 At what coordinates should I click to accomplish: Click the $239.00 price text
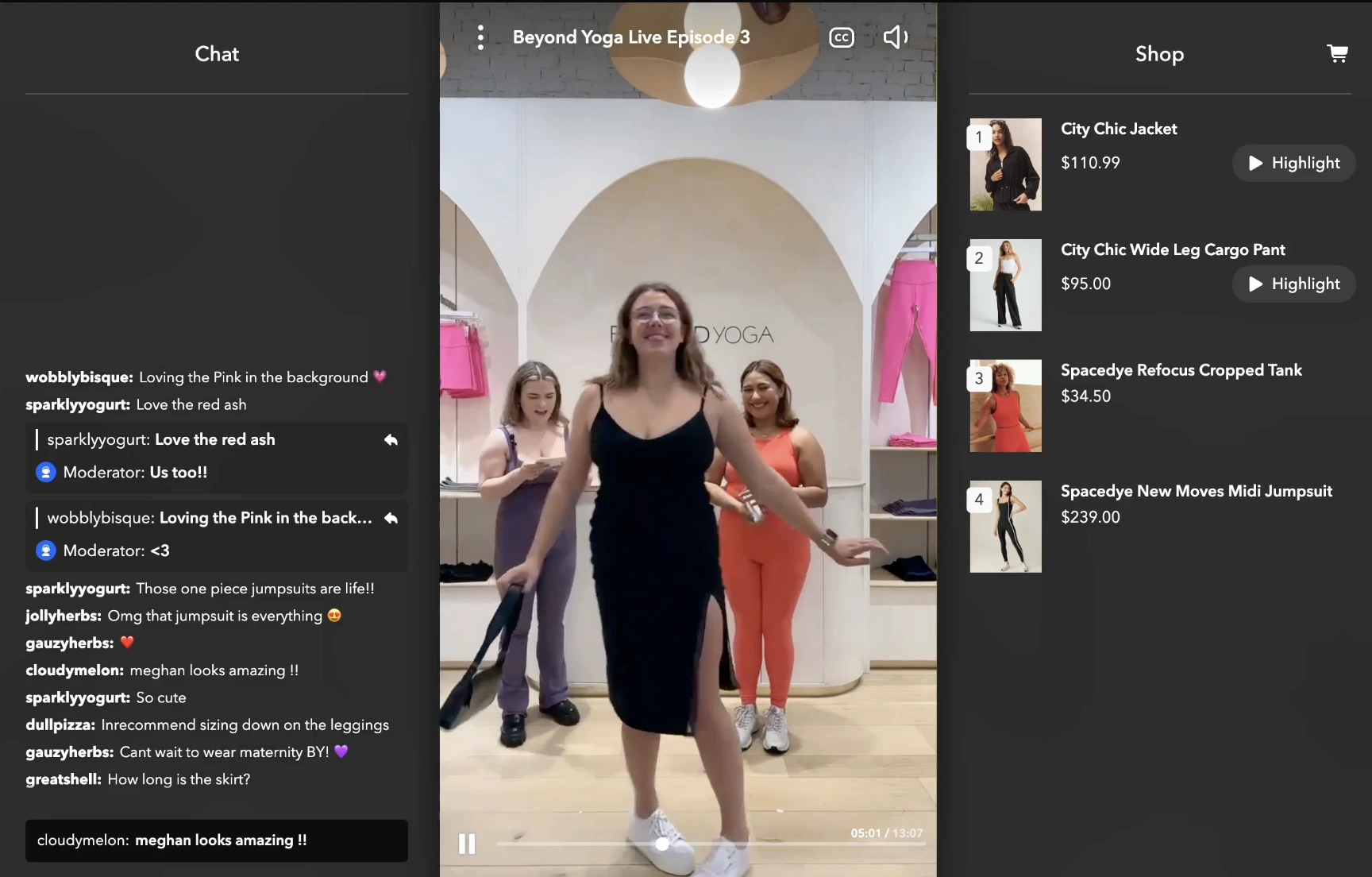point(1090,517)
